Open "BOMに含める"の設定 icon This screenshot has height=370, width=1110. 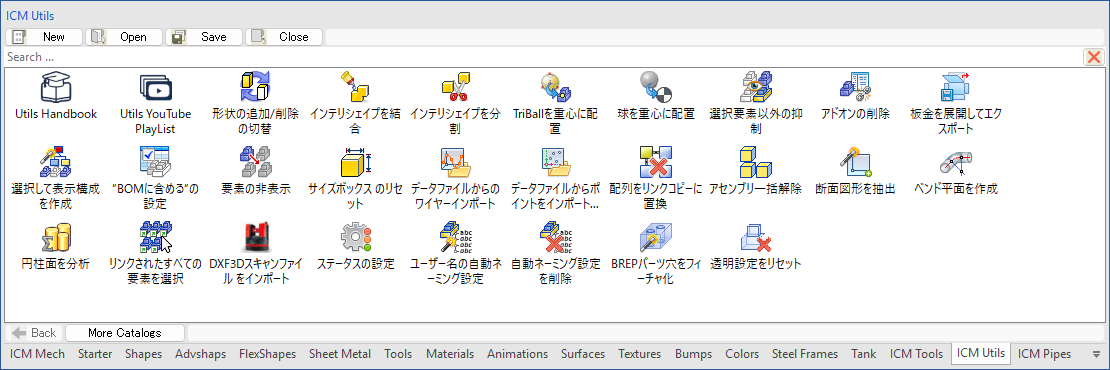point(155,163)
